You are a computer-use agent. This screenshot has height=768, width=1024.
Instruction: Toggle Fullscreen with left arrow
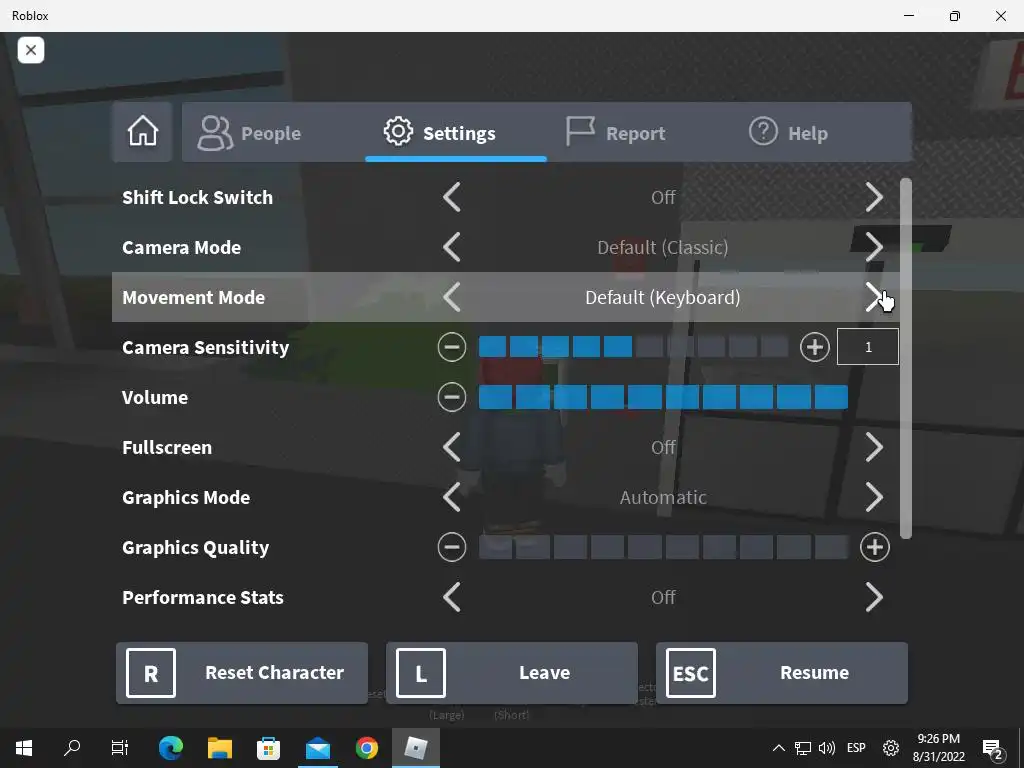click(452, 447)
